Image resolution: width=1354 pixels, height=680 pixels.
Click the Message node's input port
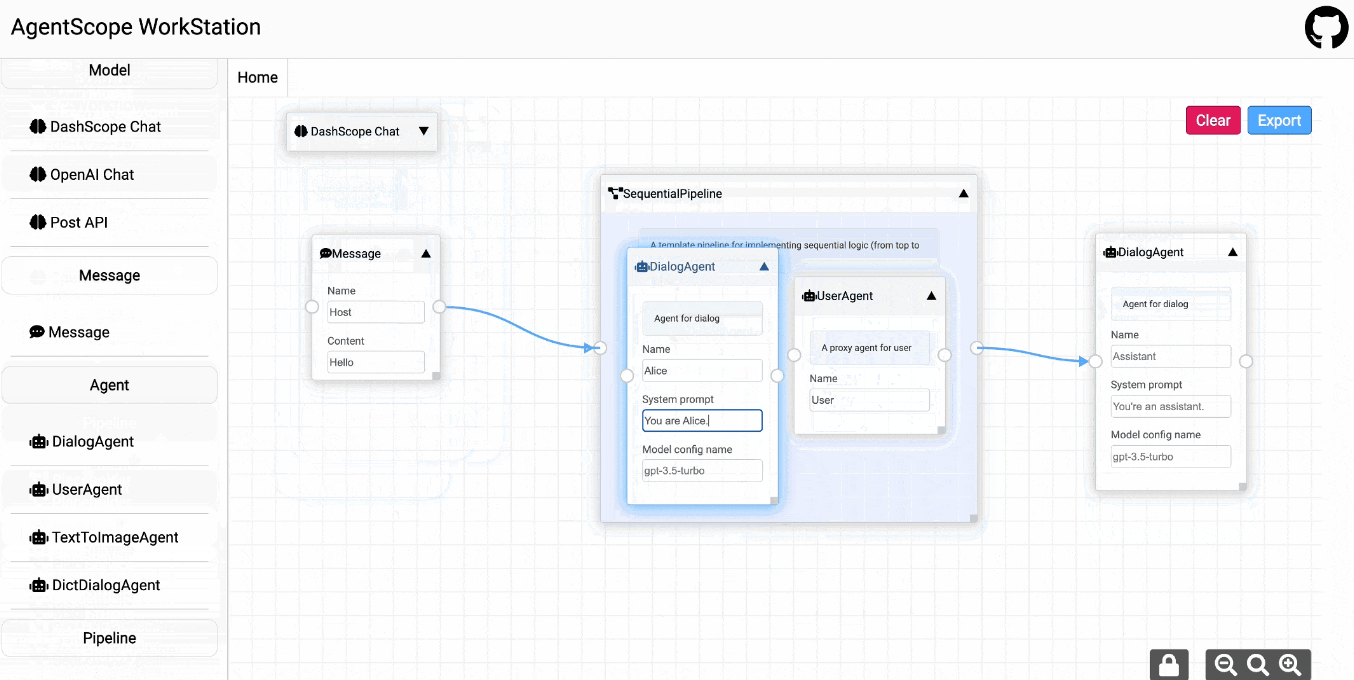point(312,307)
